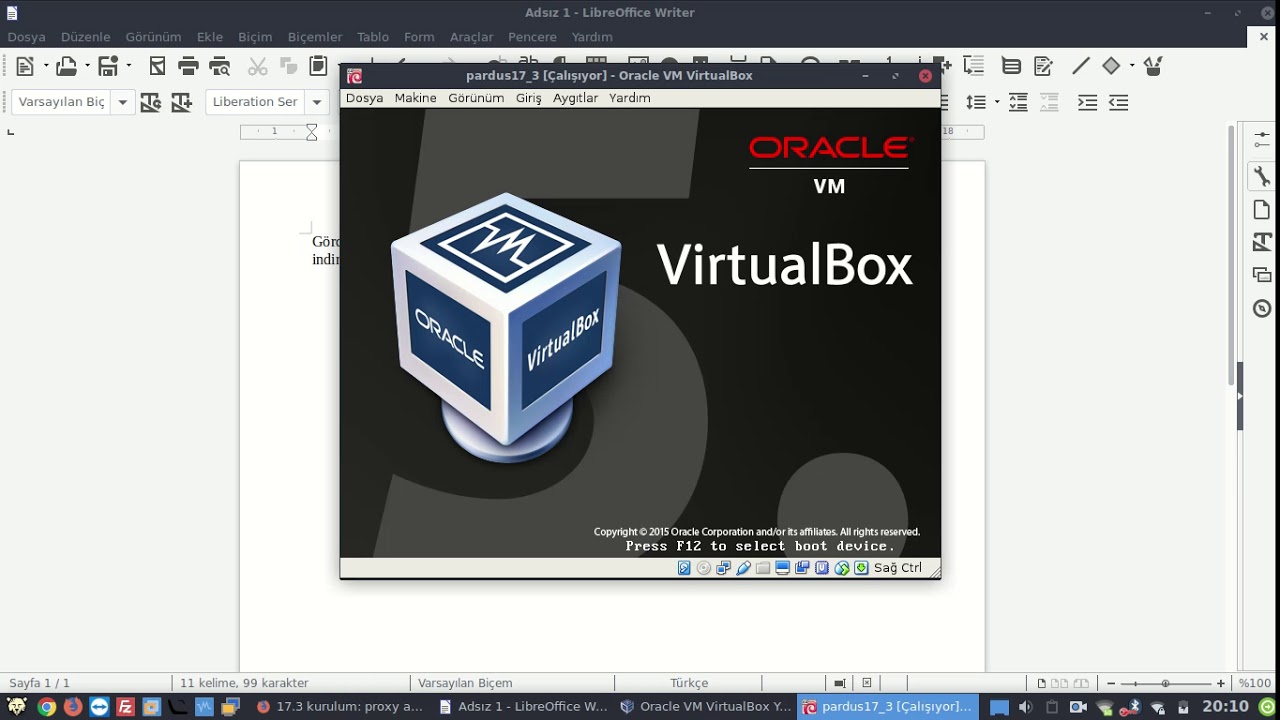The image size is (1280, 720).
Task: Switch to 17.3 kurulum Firefox taskbar window
Action: tap(341, 706)
